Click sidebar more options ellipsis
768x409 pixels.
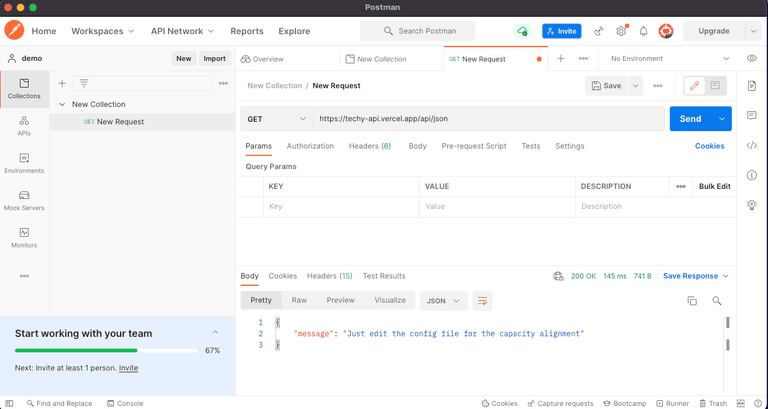[x=24, y=276]
